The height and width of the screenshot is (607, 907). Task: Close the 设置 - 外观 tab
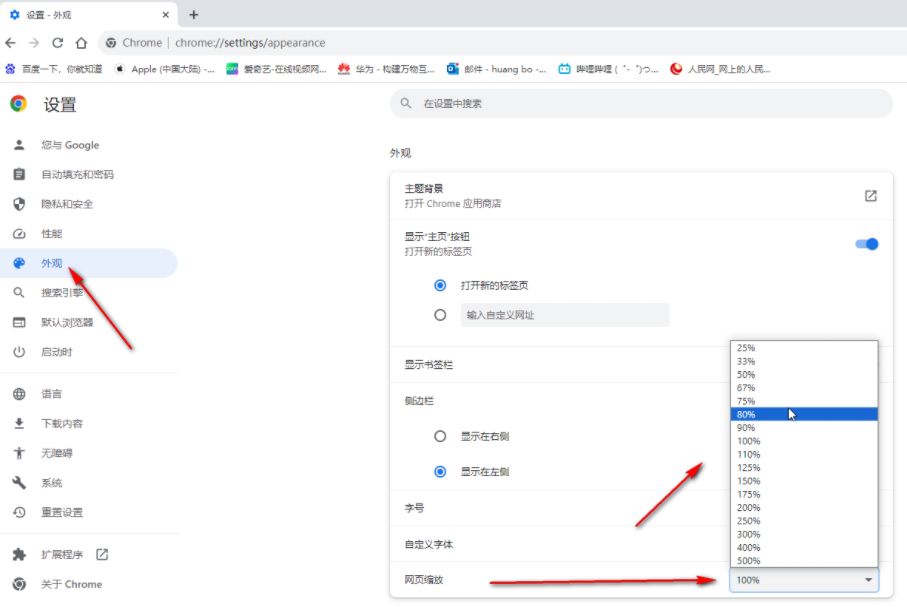(x=165, y=14)
